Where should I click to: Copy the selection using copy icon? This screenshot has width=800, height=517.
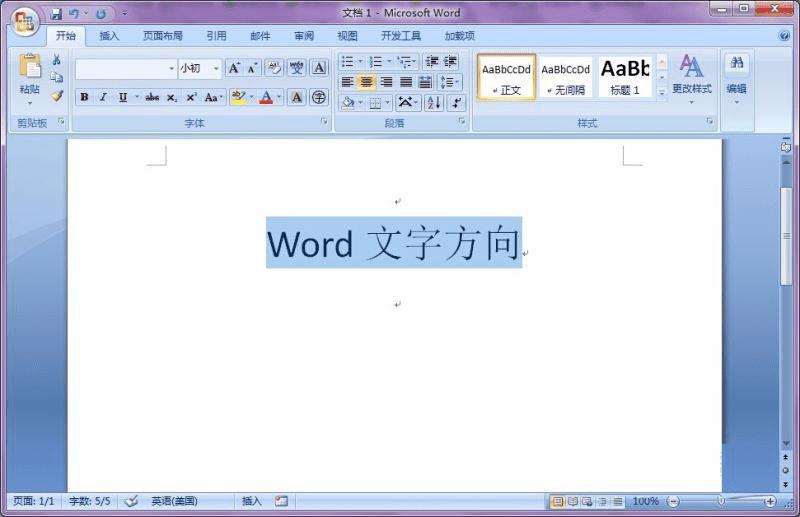[57, 77]
